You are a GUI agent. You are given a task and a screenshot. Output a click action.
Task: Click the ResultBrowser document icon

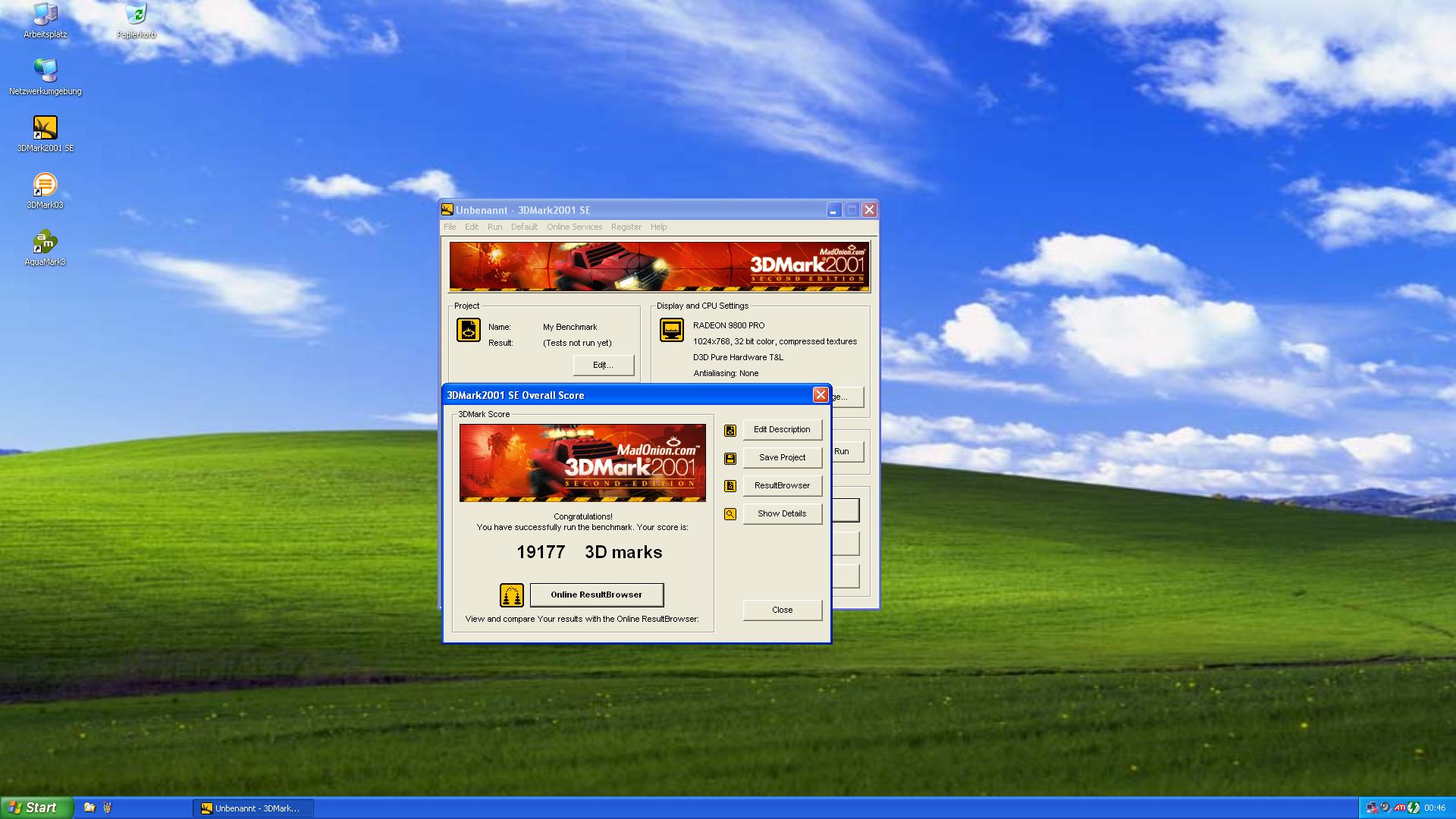(730, 486)
